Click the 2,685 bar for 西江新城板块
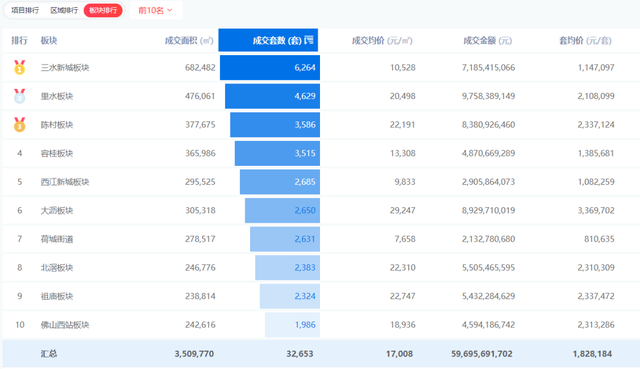Image resolution: width=640 pixels, height=369 pixels. [280, 182]
